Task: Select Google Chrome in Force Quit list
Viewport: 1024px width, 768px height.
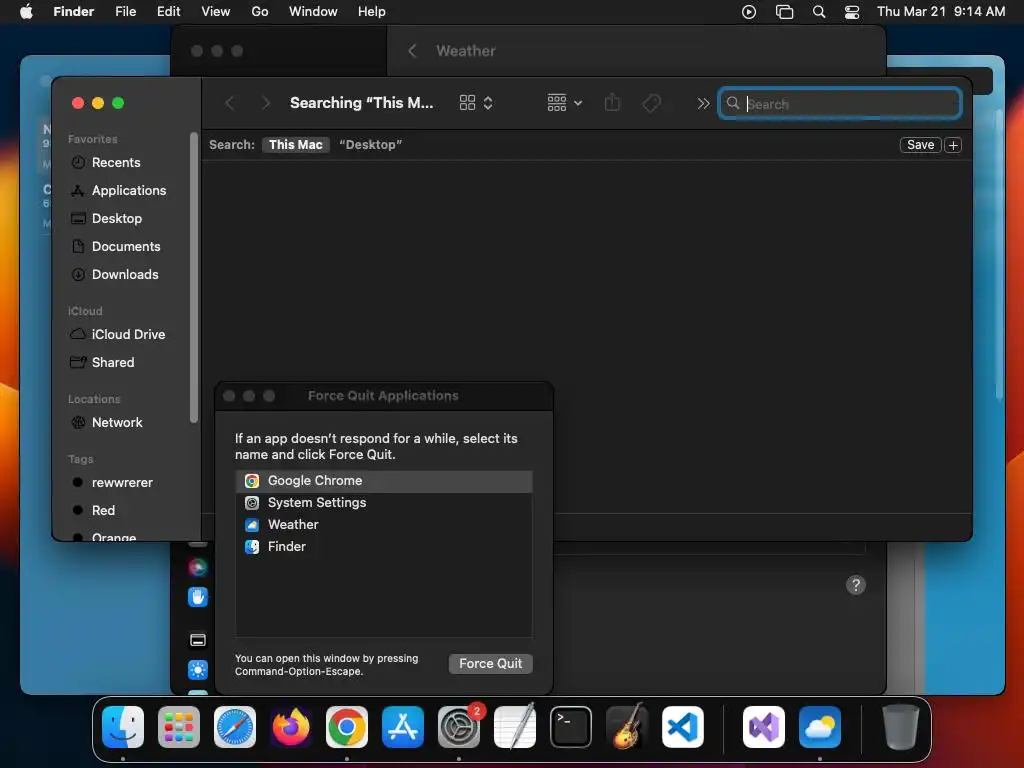Action: coord(383,481)
